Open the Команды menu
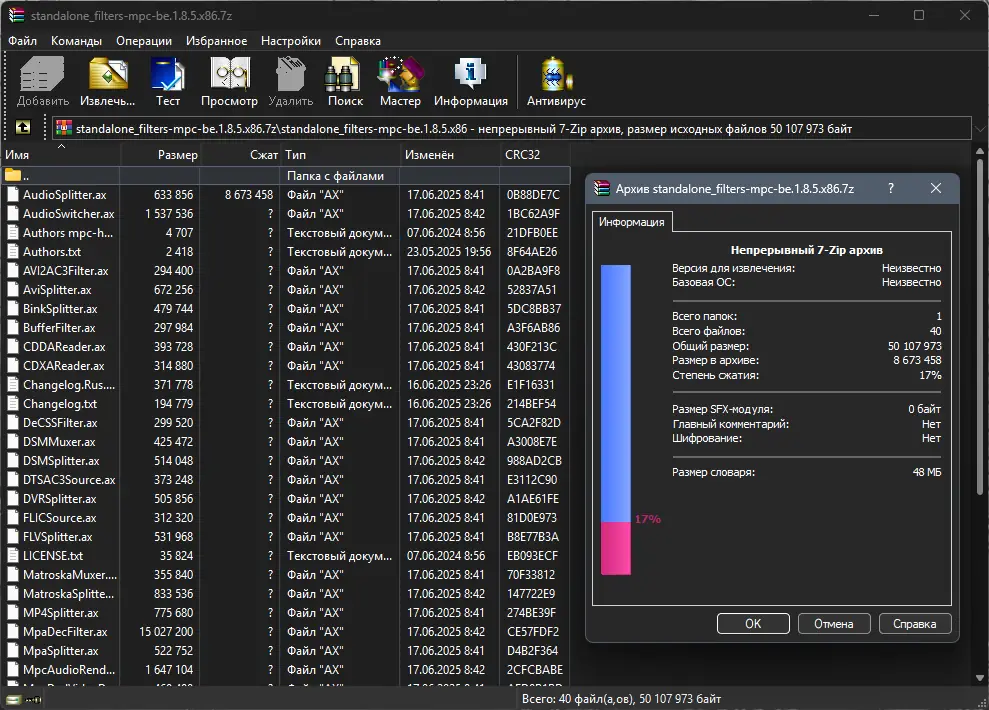 [x=76, y=41]
